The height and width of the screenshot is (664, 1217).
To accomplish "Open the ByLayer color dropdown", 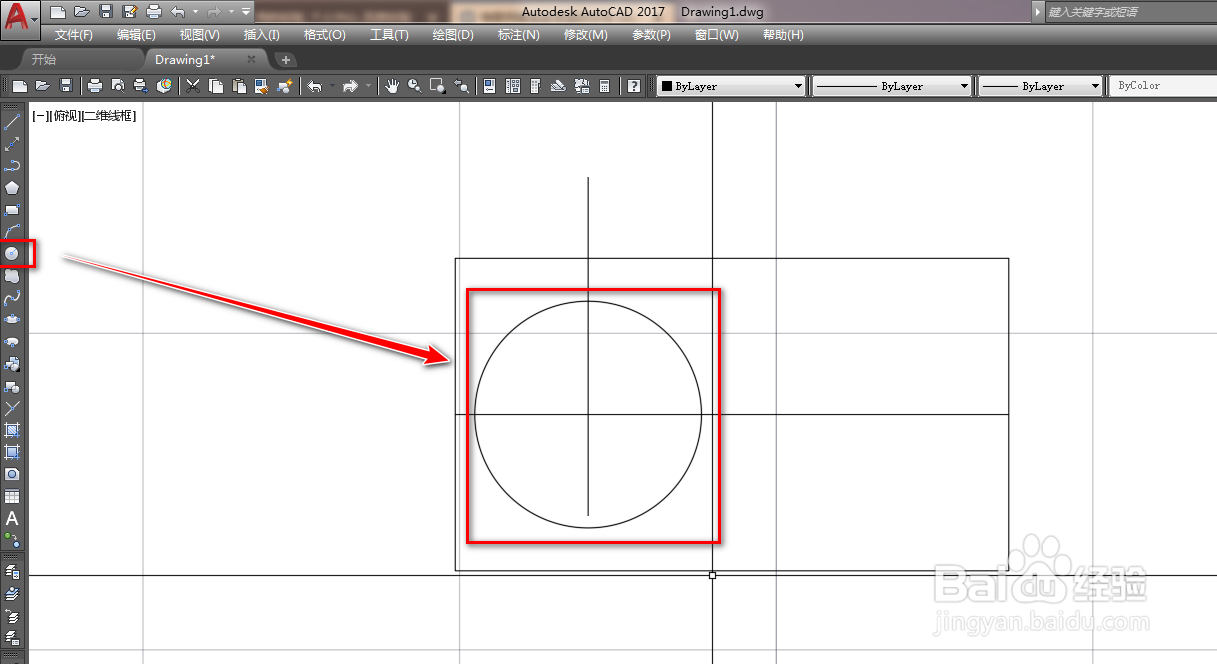I will click(731, 86).
